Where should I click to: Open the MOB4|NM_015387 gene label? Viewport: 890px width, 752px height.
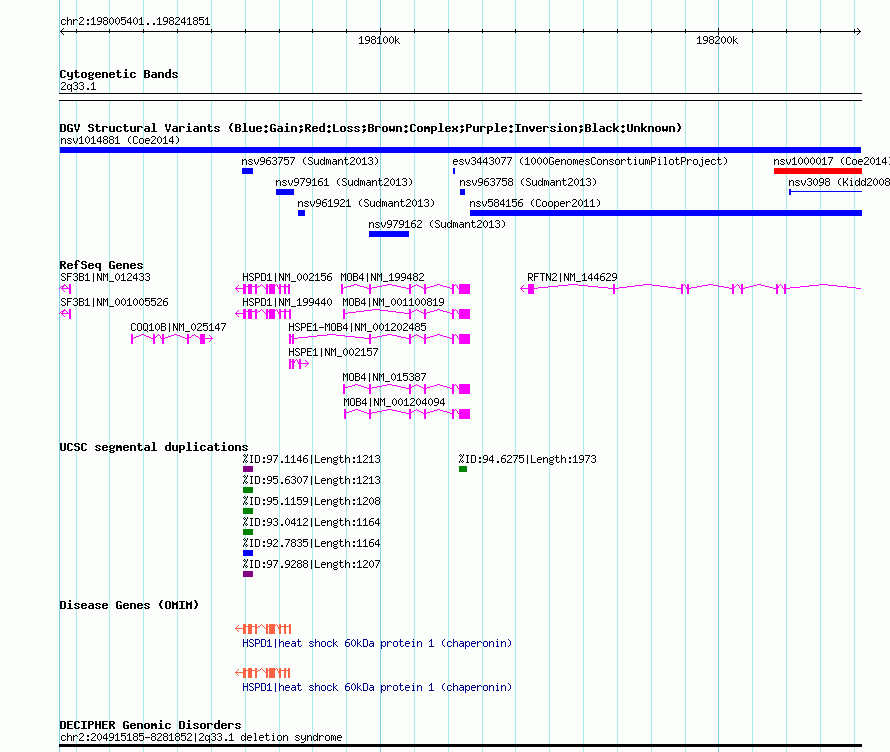tap(384, 377)
